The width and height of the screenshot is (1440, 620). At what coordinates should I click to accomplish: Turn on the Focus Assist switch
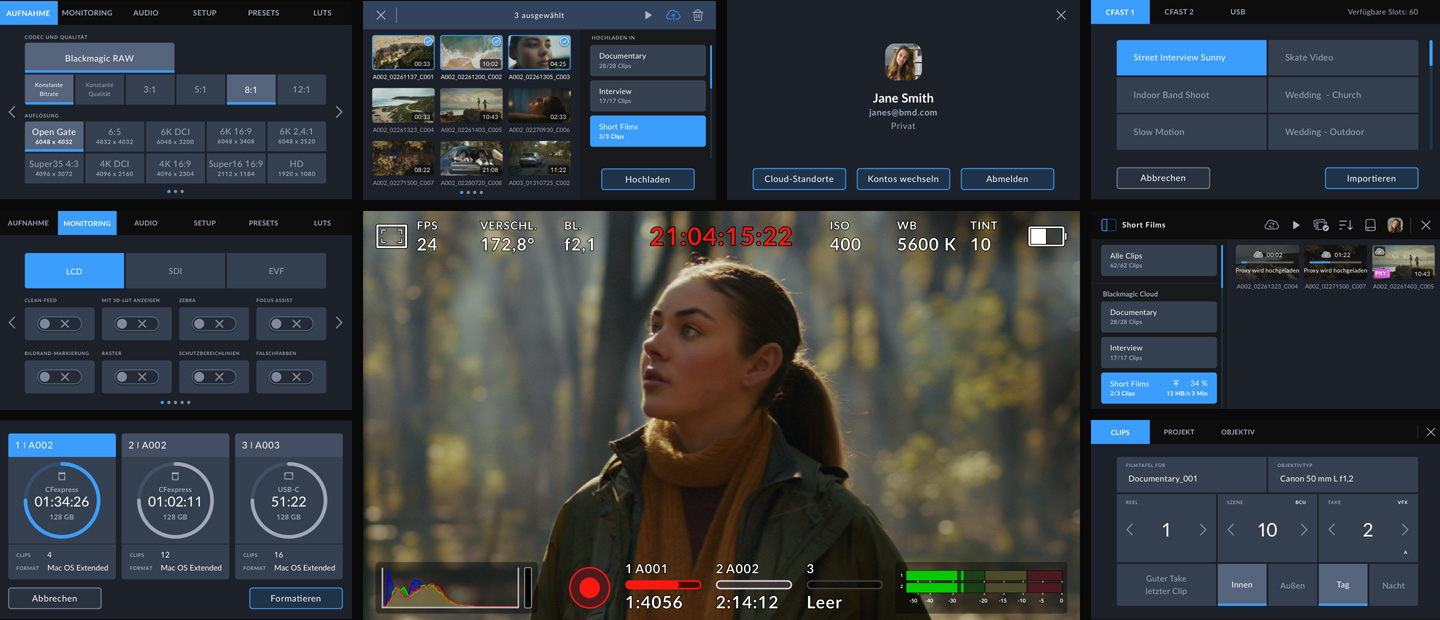point(291,324)
